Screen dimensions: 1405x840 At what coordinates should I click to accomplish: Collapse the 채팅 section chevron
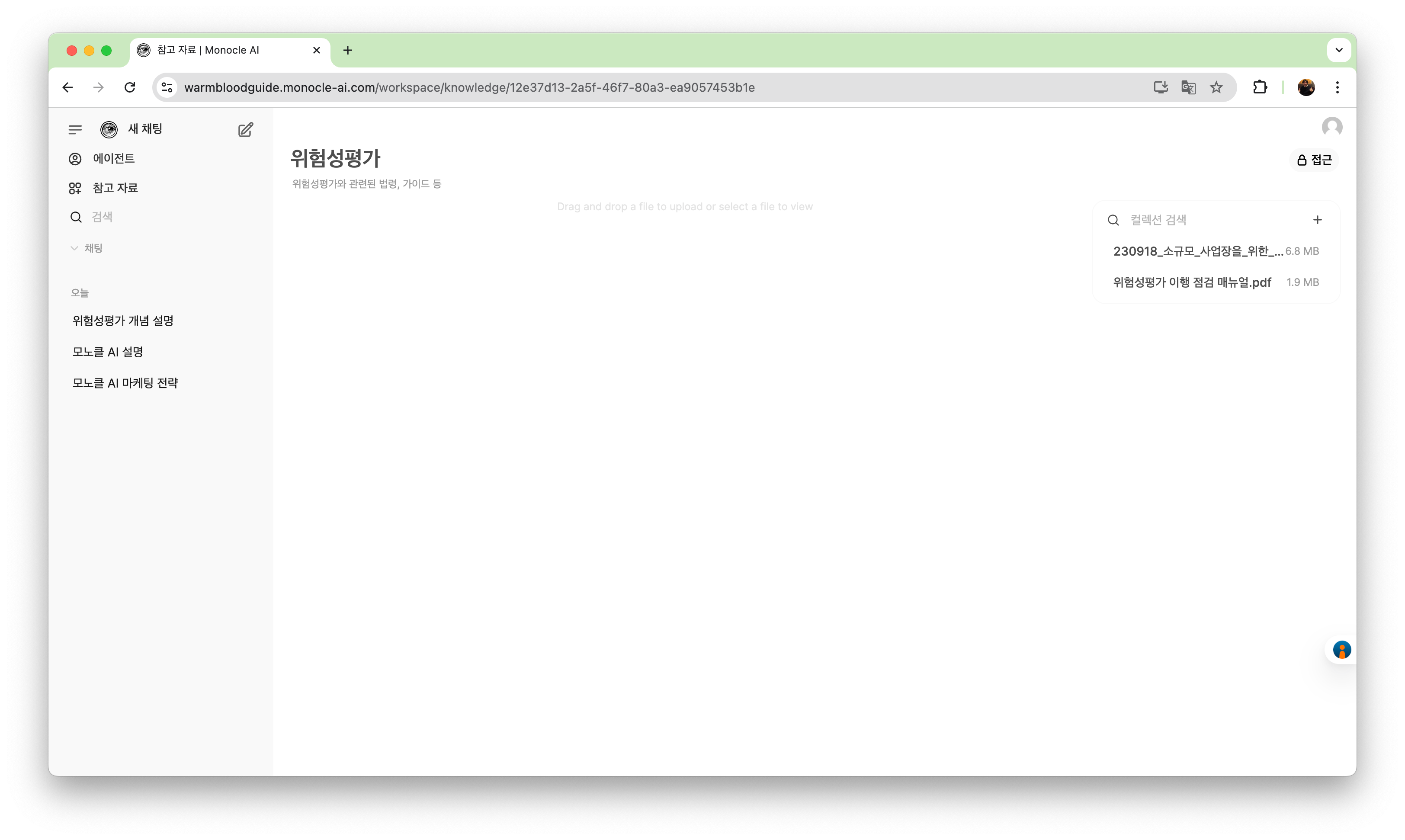(x=74, y=247)
